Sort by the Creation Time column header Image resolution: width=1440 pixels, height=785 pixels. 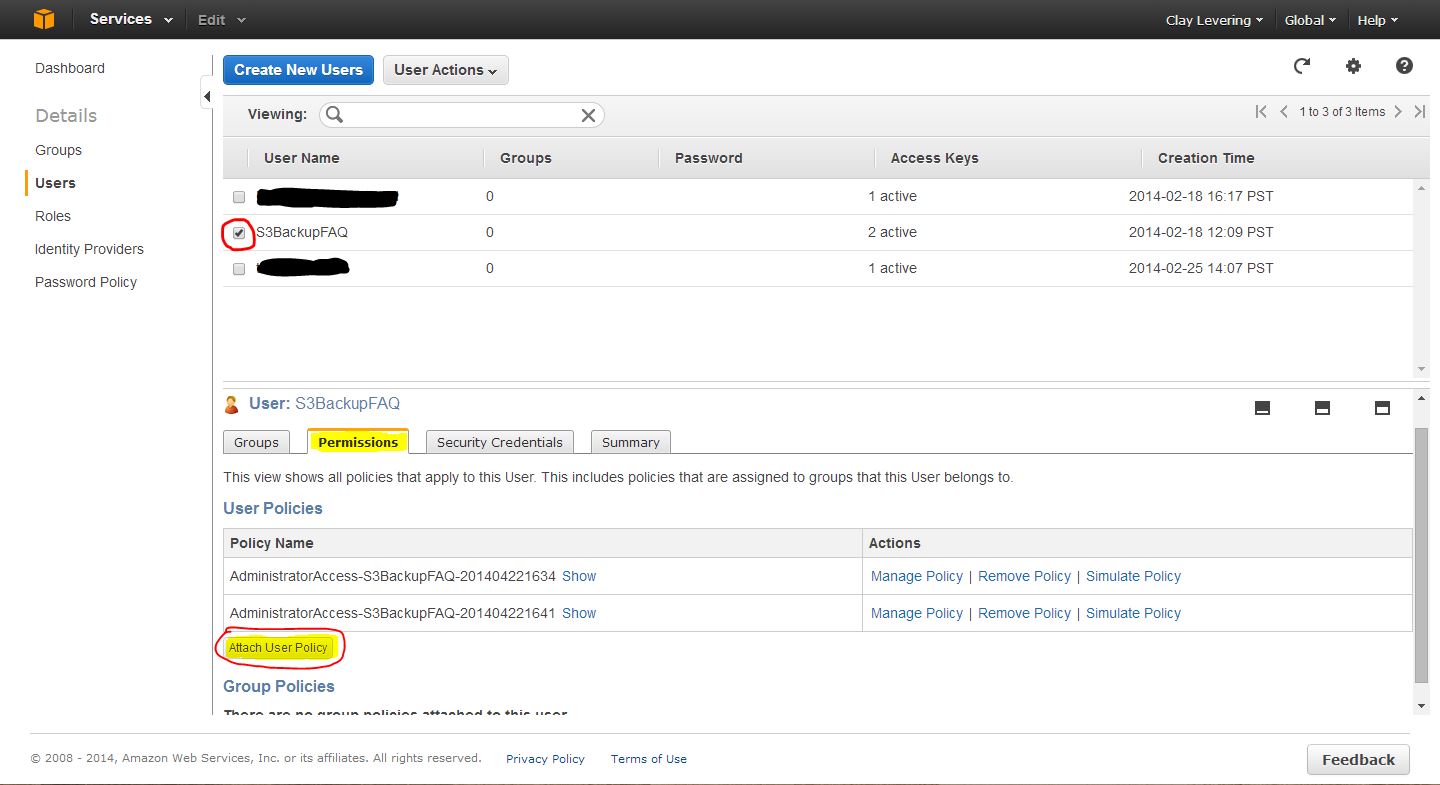click(1206, 158)
